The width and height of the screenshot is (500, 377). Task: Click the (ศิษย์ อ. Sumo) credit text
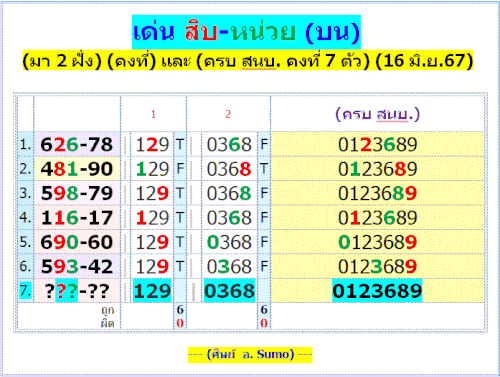point(250,354)
